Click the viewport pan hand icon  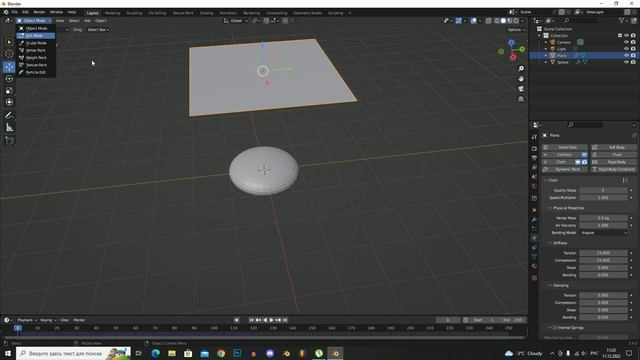[x=521, y=79]
